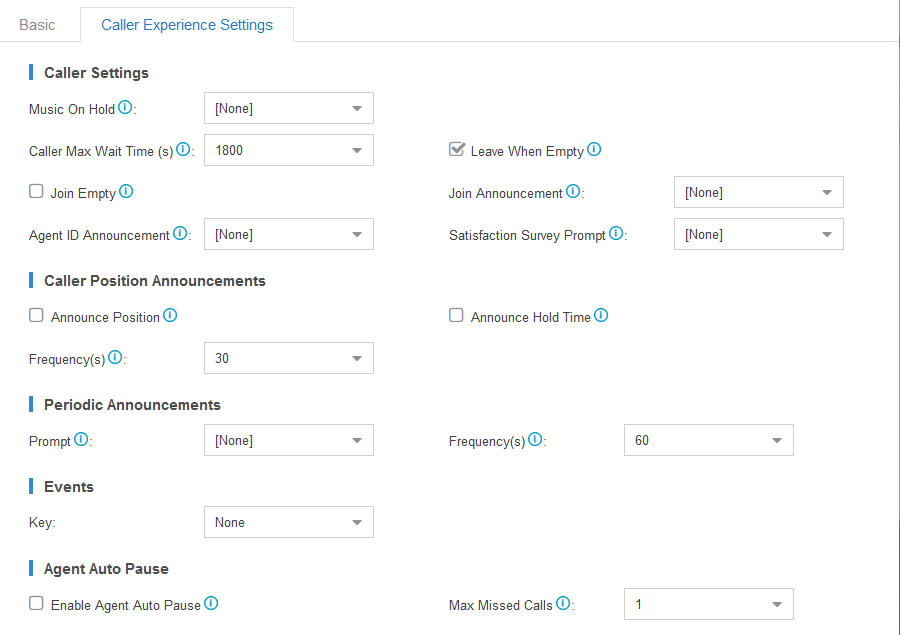The width and height of the screenshot is (900, 635).
Task: Switch to the Basic tab
Action: pos(37,25)
